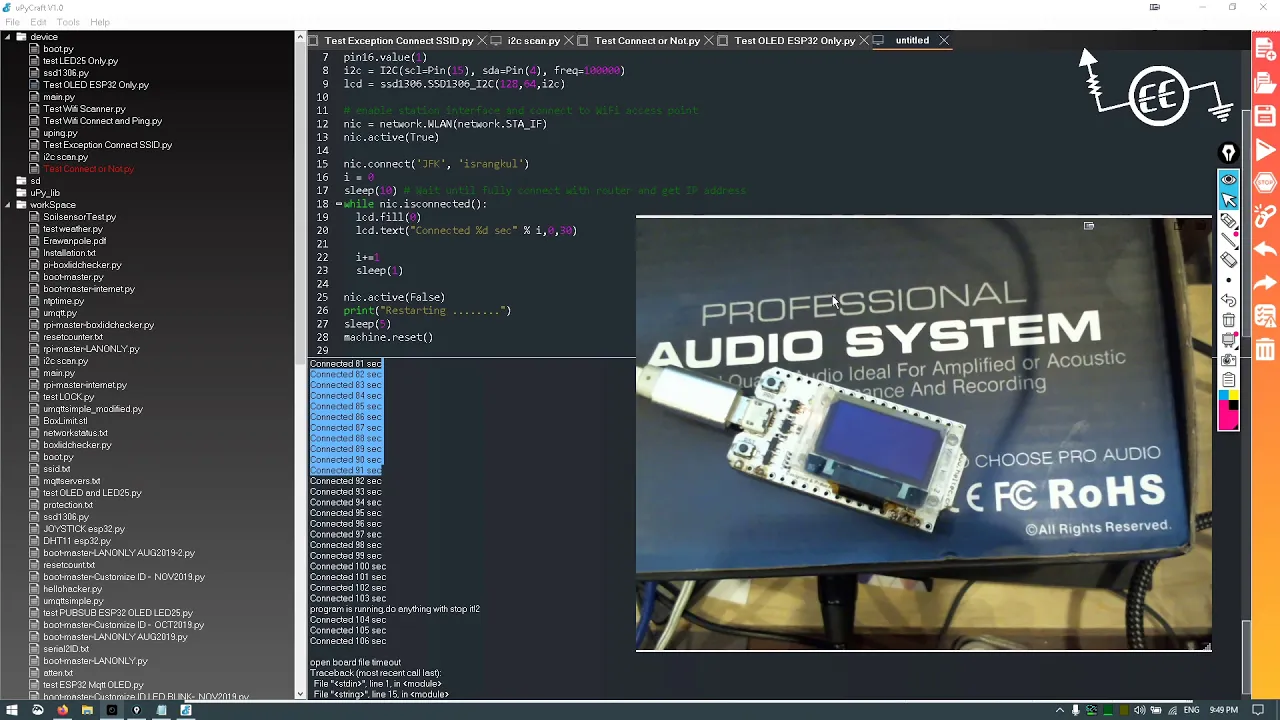
Task: Select main.py under device folder
Action: (x=59, y=97)
